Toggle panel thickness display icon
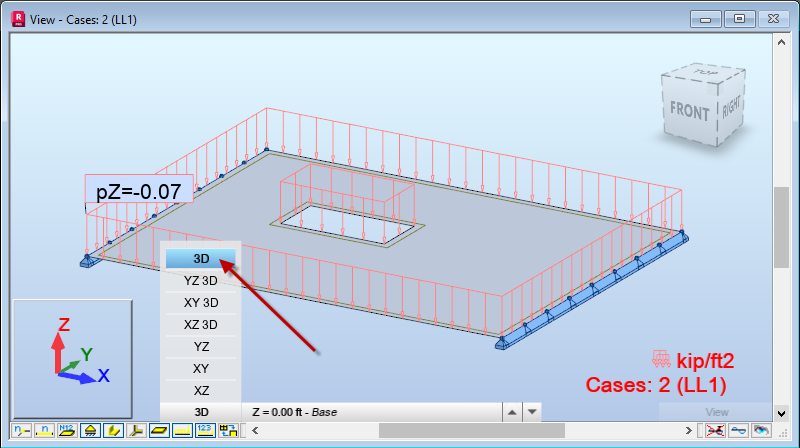The image size is (800, 448). 159,431
